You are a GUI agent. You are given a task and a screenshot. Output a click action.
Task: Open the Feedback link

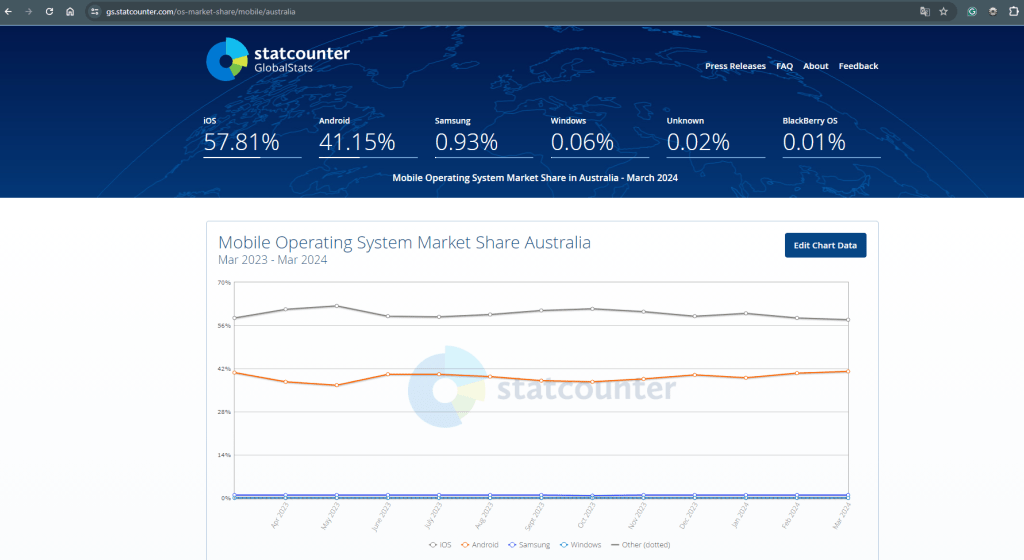pyautogui.click(x=858, y=66)
